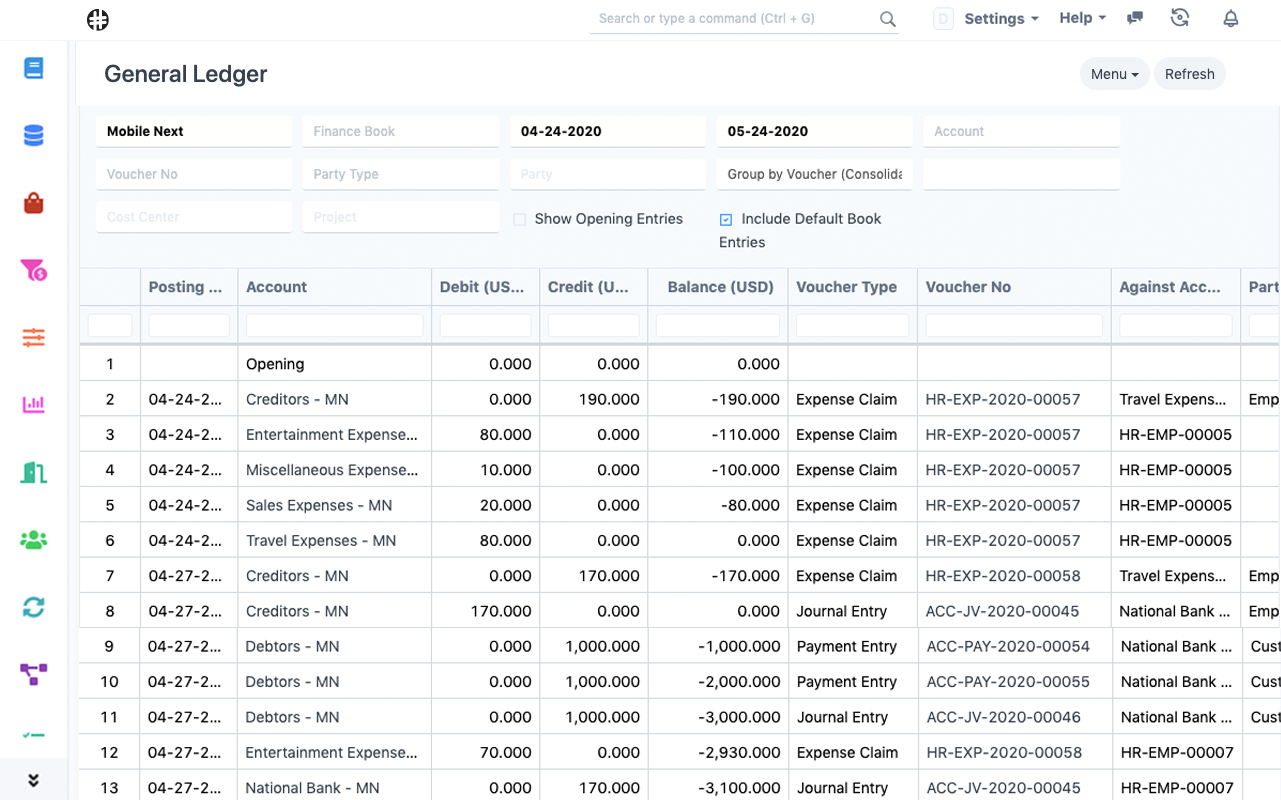
Task: Open the red shopping bag sidebar icon
Action: pyautogui.click(x=34, y=203)
